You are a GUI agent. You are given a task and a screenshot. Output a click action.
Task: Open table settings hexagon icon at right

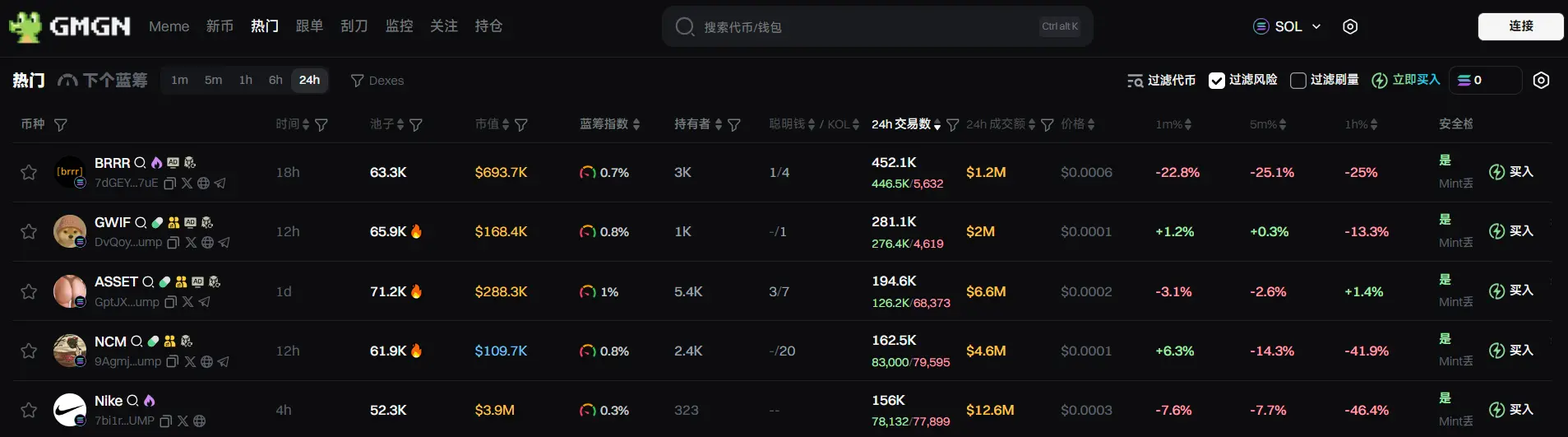coord(1541,80)
